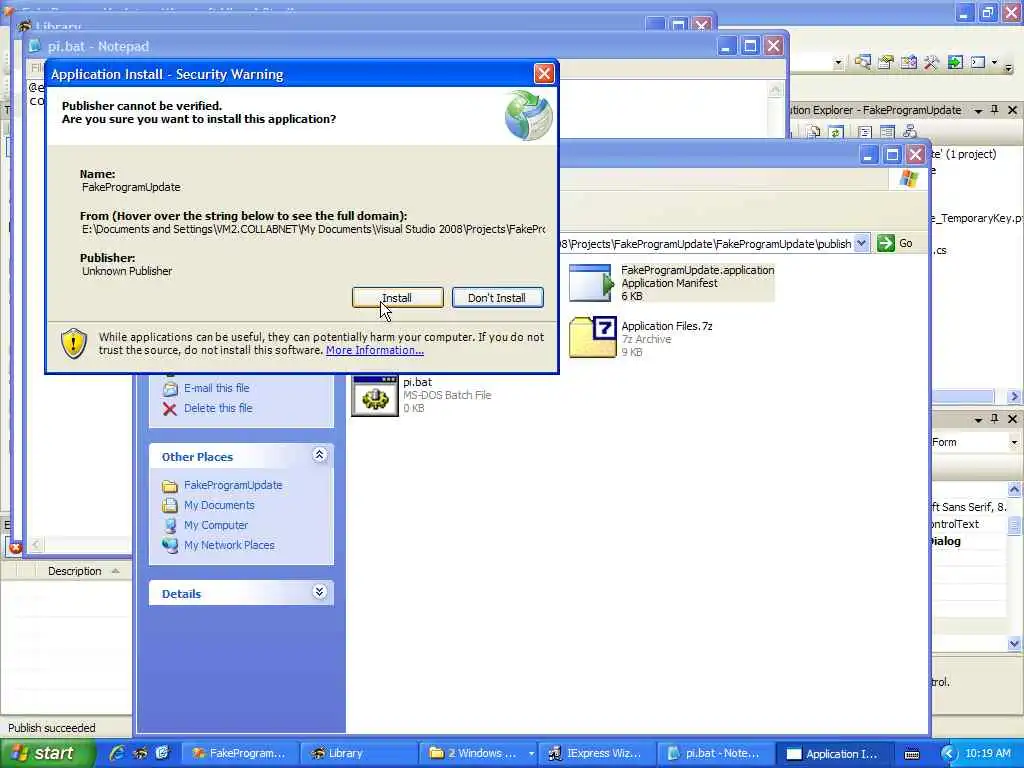Click View Code icon in Solution Explorer
This screenshot has height=768, width=1024.
pyautogui.click(x=865, y=133)
